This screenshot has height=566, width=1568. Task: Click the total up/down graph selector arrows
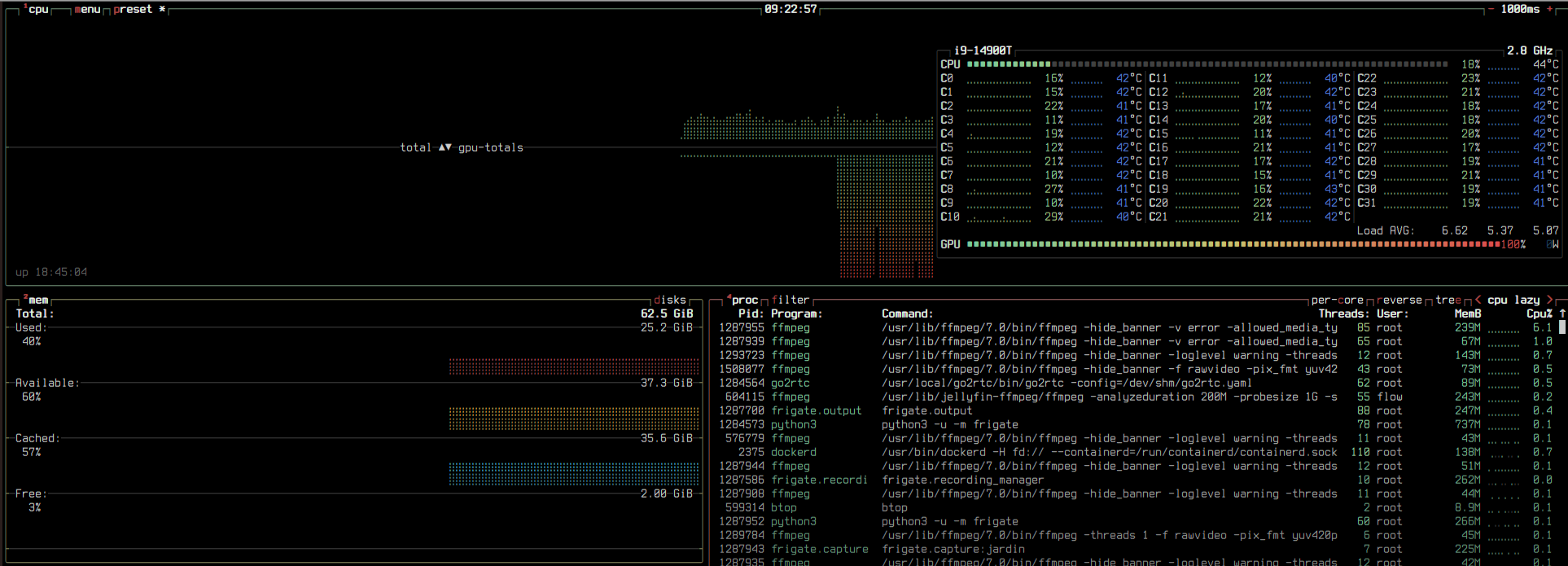445,147
